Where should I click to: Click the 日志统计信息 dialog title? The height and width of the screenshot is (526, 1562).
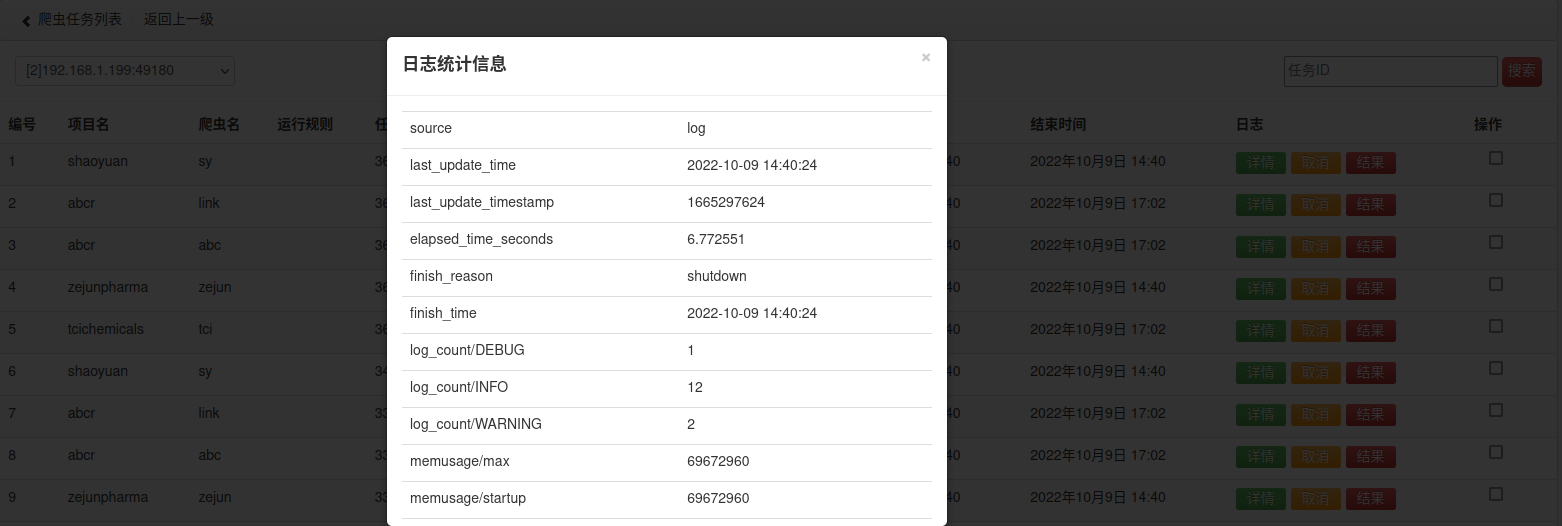[454, 64]
